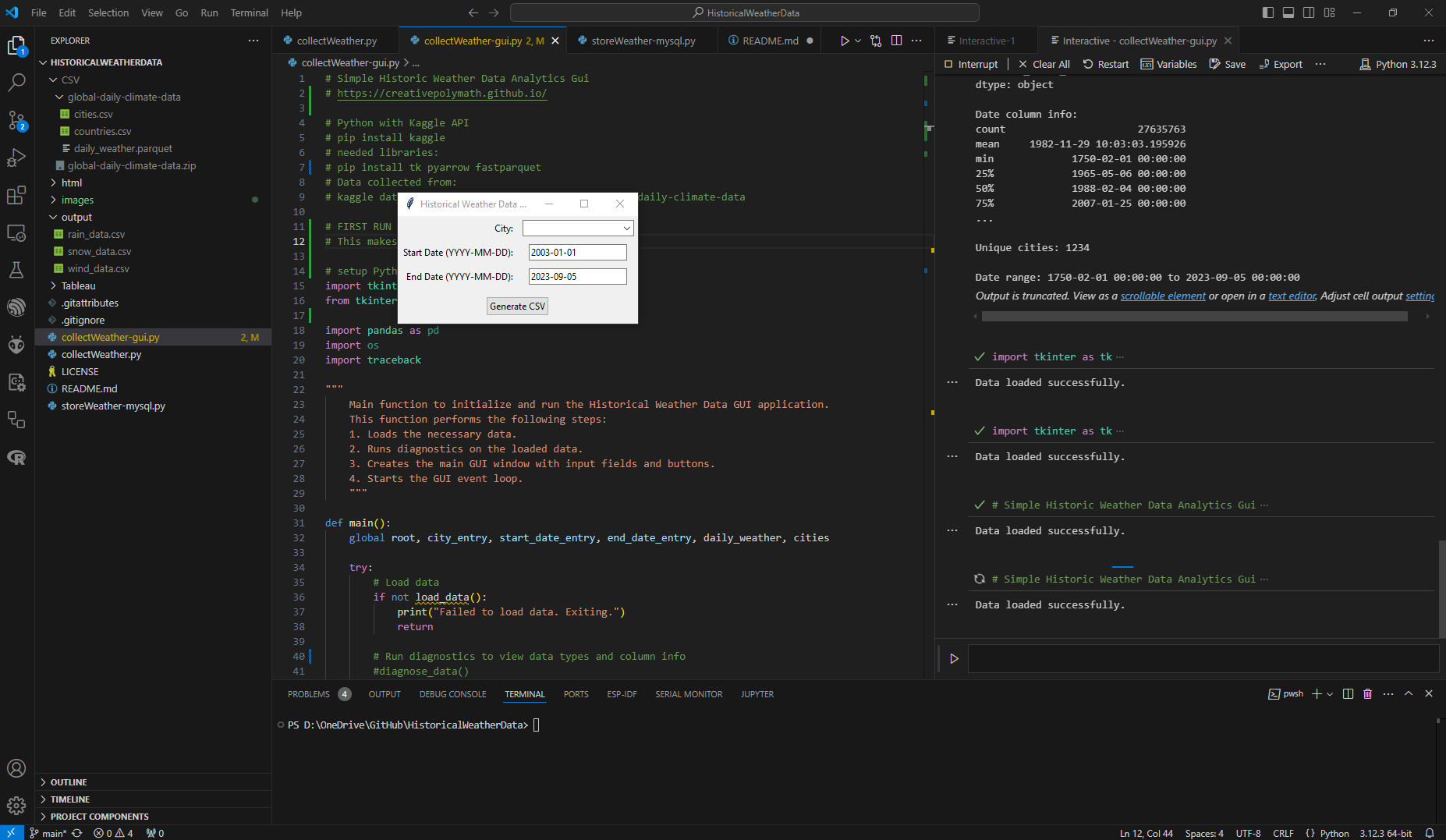1446x840 pixels.
Task: Click Python language mode in status bar
Action: click(1334, 833)
